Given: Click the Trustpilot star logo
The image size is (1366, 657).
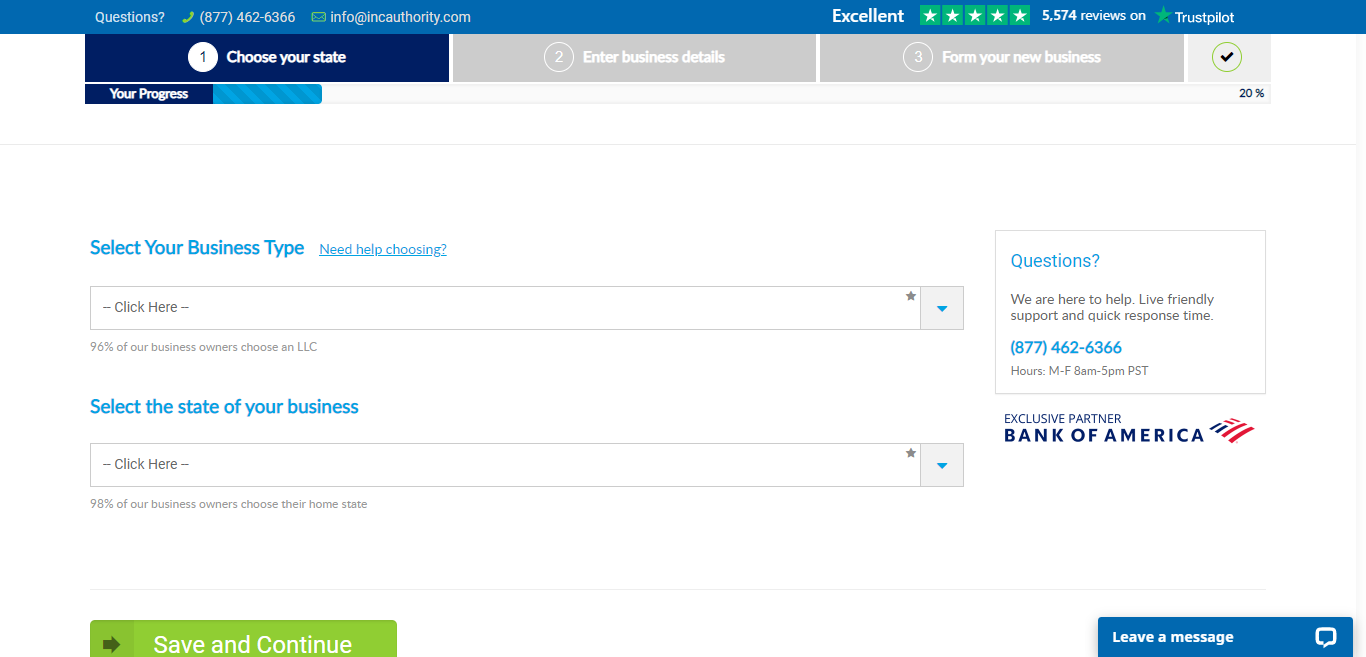Looking at the screenshot, I should click(x=1163, y=16).
